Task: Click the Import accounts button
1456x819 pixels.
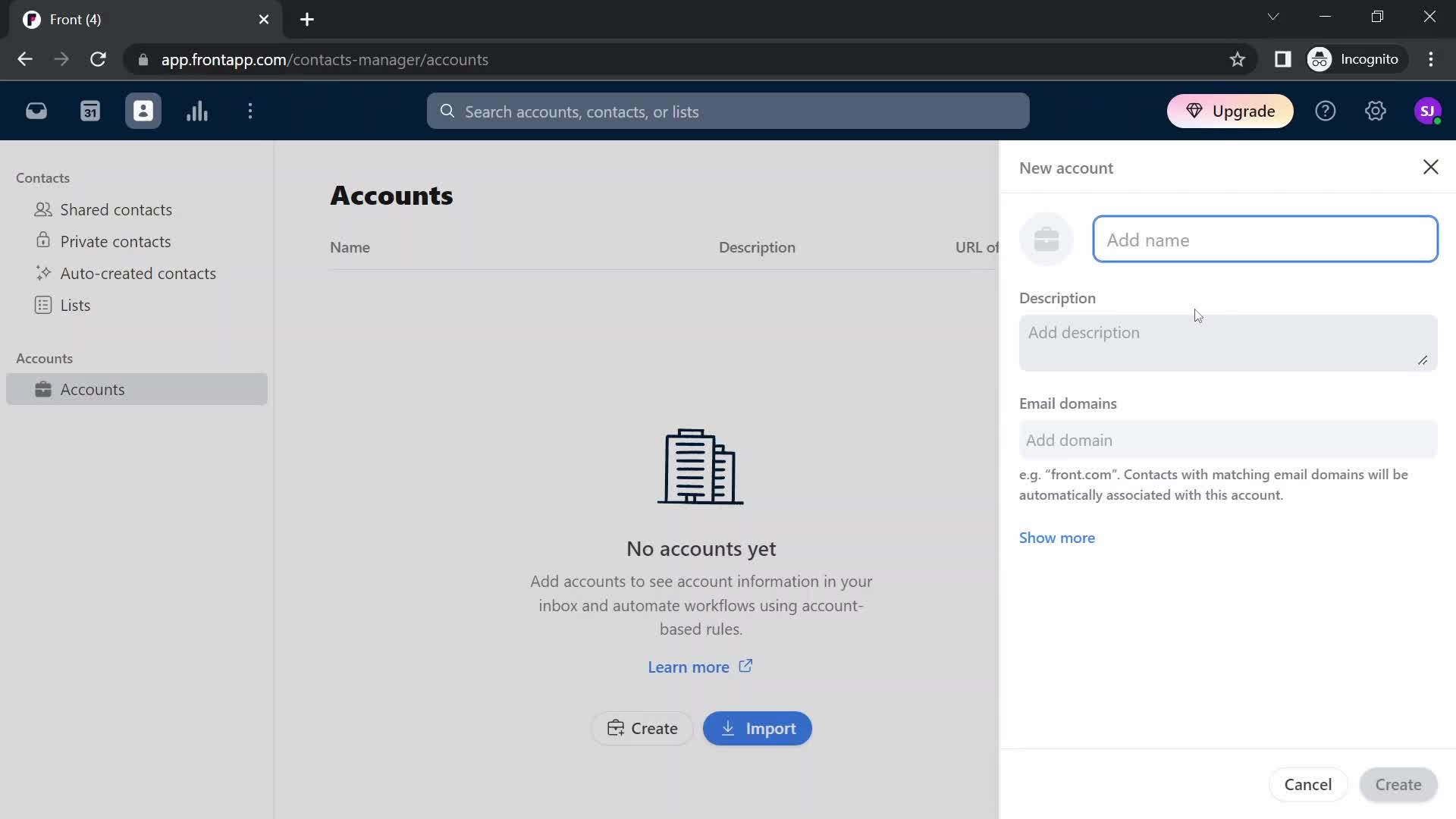Action: 758,727
